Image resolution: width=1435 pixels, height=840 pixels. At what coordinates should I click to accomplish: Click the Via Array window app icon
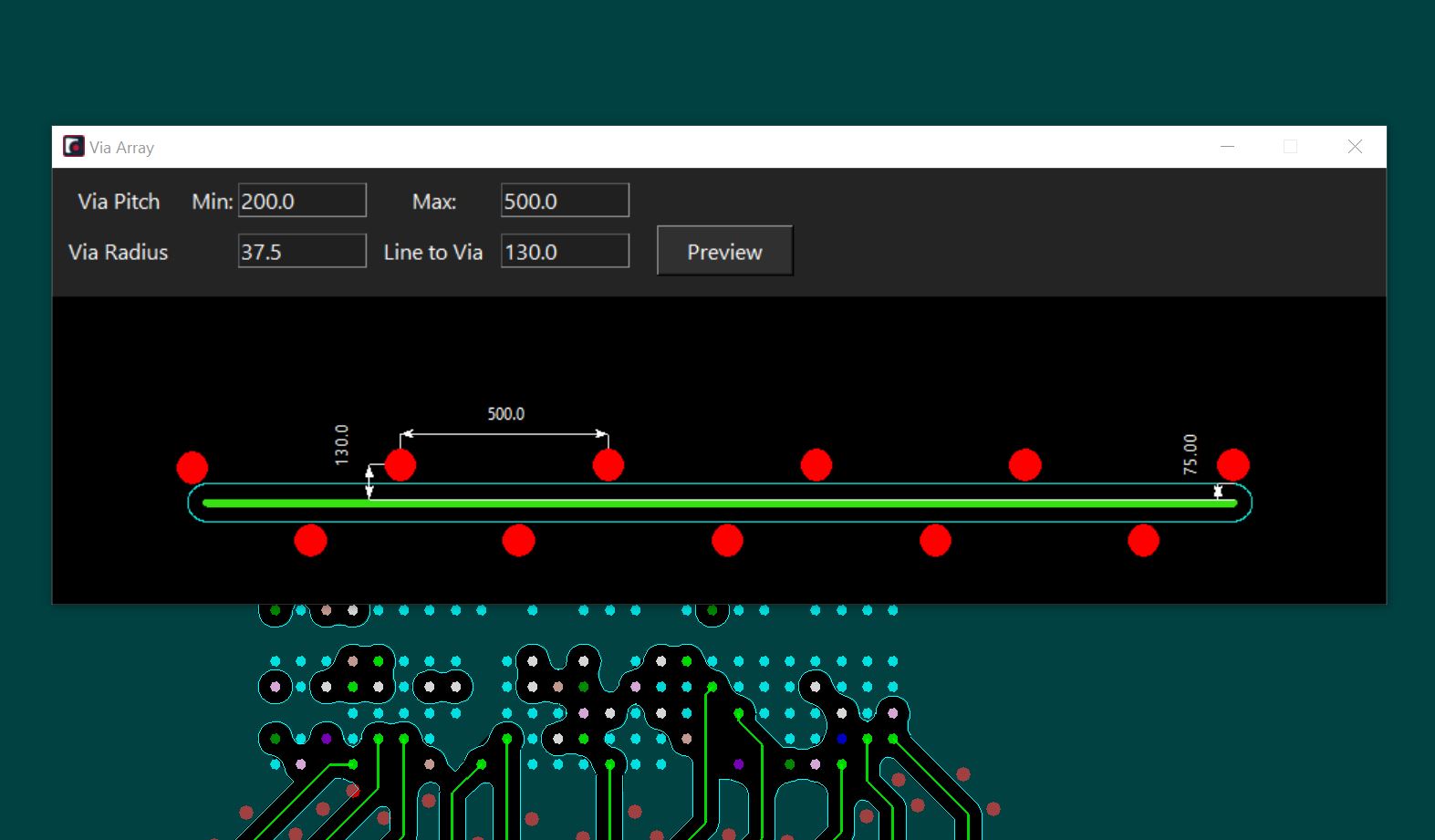73,147
